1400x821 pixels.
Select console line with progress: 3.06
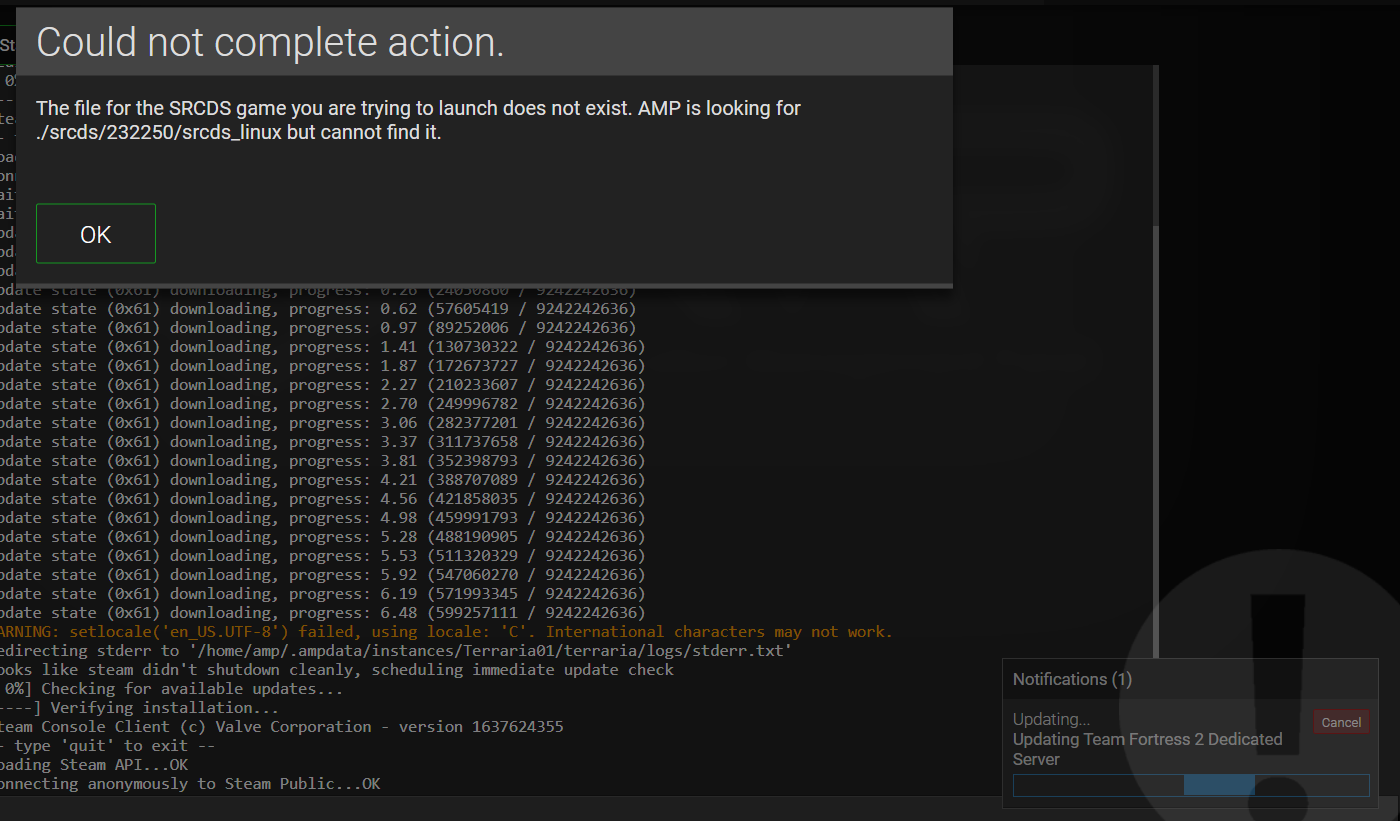[x=322, y=423]
